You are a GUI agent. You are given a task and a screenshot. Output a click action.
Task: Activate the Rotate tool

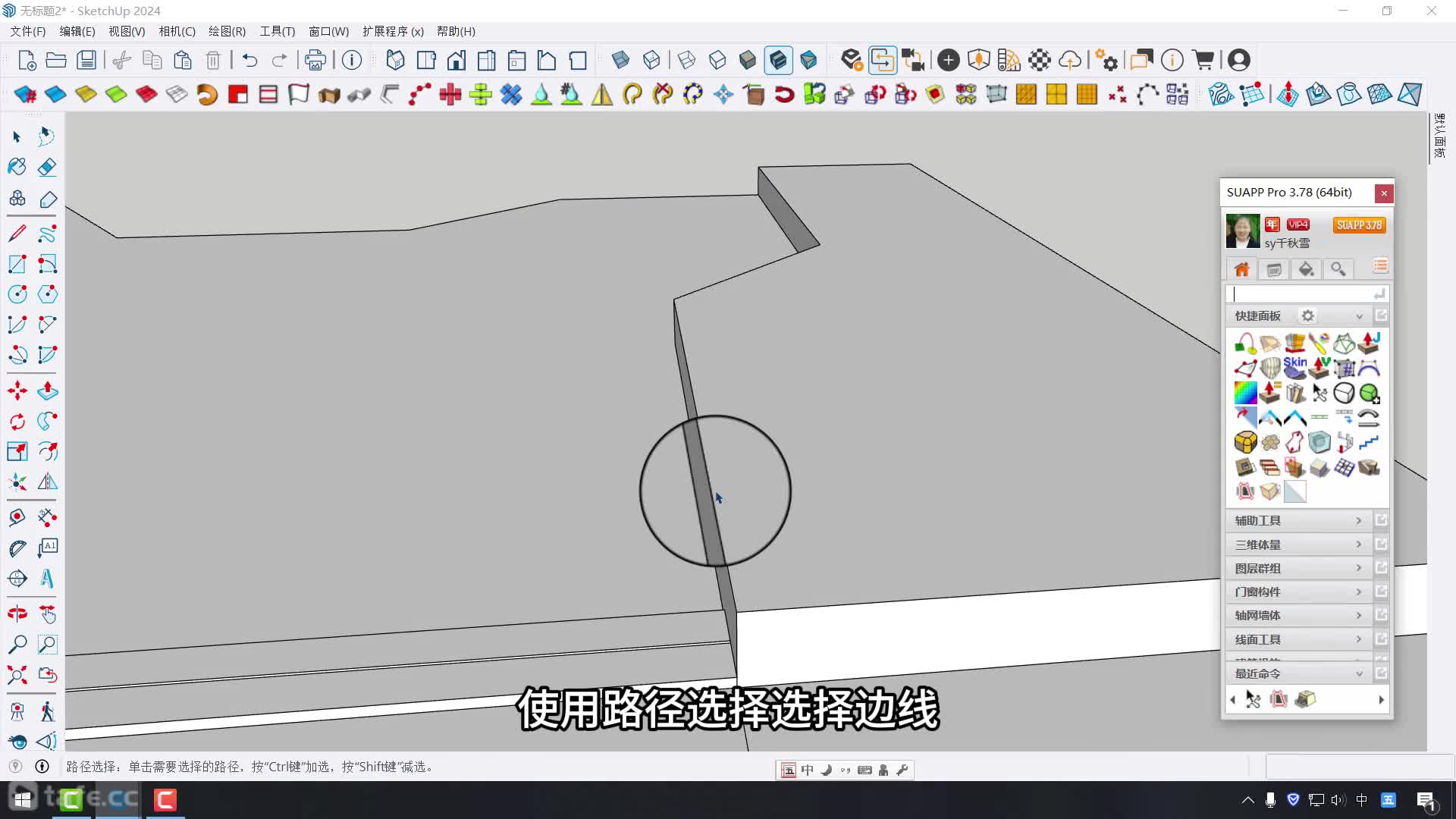(x=17, y=422)
